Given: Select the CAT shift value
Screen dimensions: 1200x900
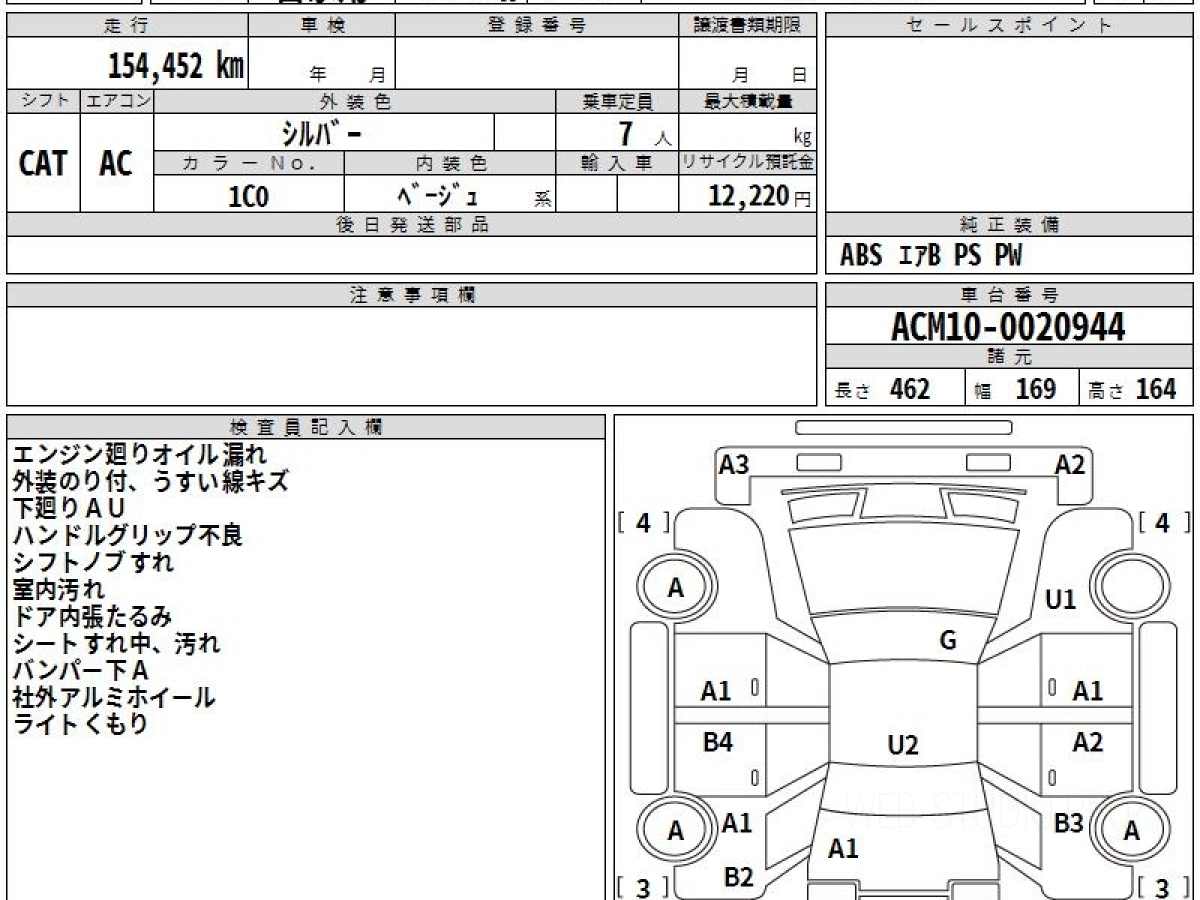Looking at the screenshot, I should tap(44, 163).
